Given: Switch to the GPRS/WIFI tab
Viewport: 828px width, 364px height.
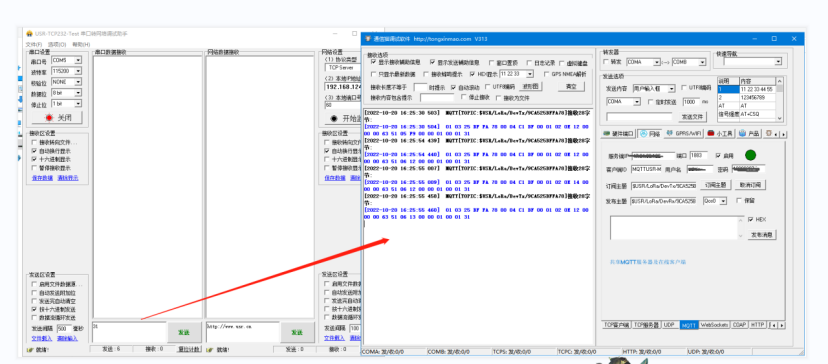Looking at the screenshot, I should [683, 134].
